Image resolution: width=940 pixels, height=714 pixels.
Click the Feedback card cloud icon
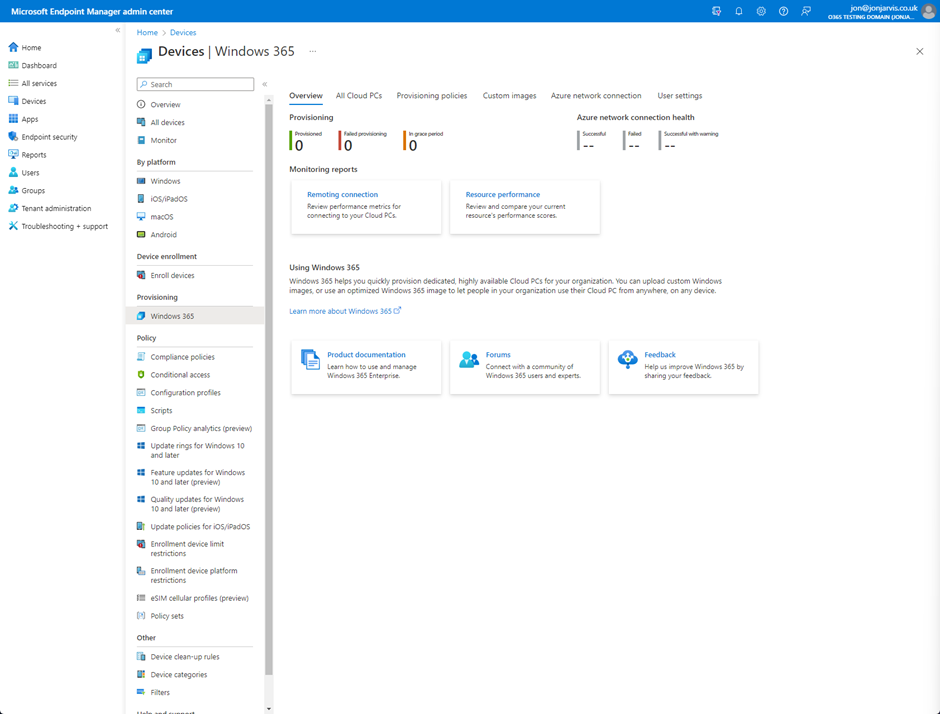pos(628,359)
